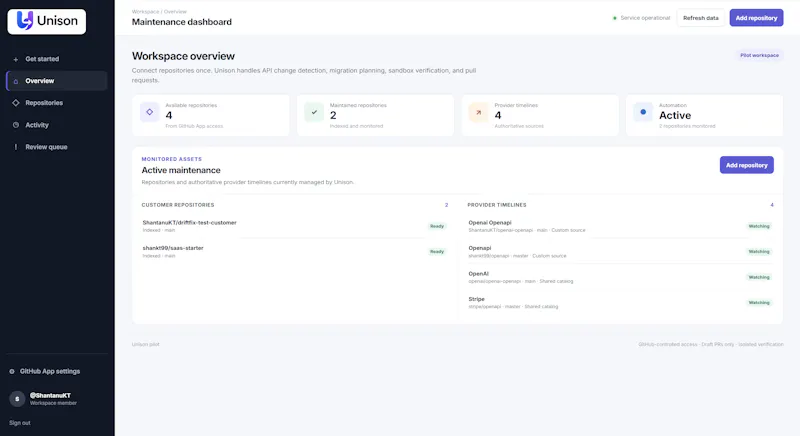Click Watching badge for Stripe
800x436 pixels.
coord(759,302)
